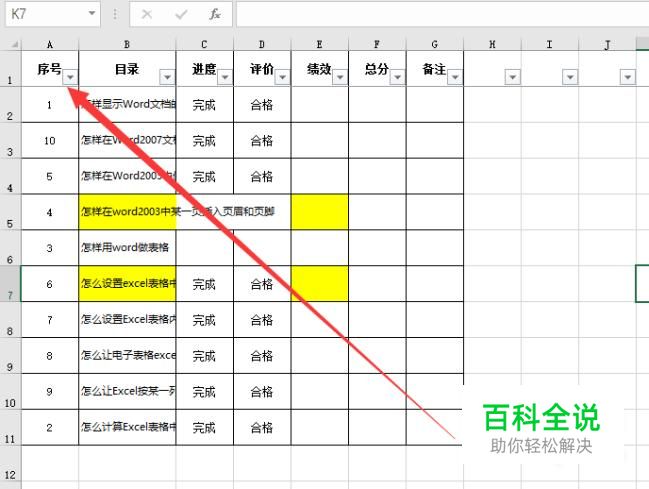This screenshot has width=649, height=489.
Task: Select cell with 序号 value 7
Action: 50,320
